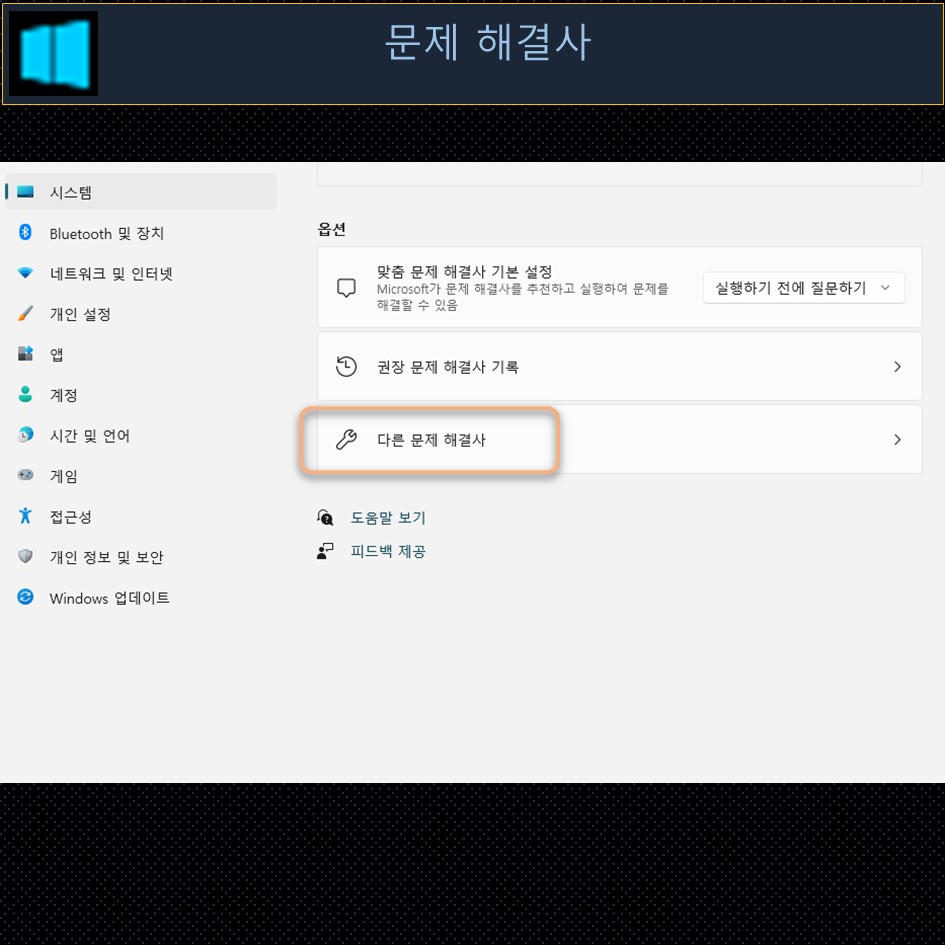
Task: Click the 시간 및 언어 globe clock icon
Action: [x=25, y=435]
